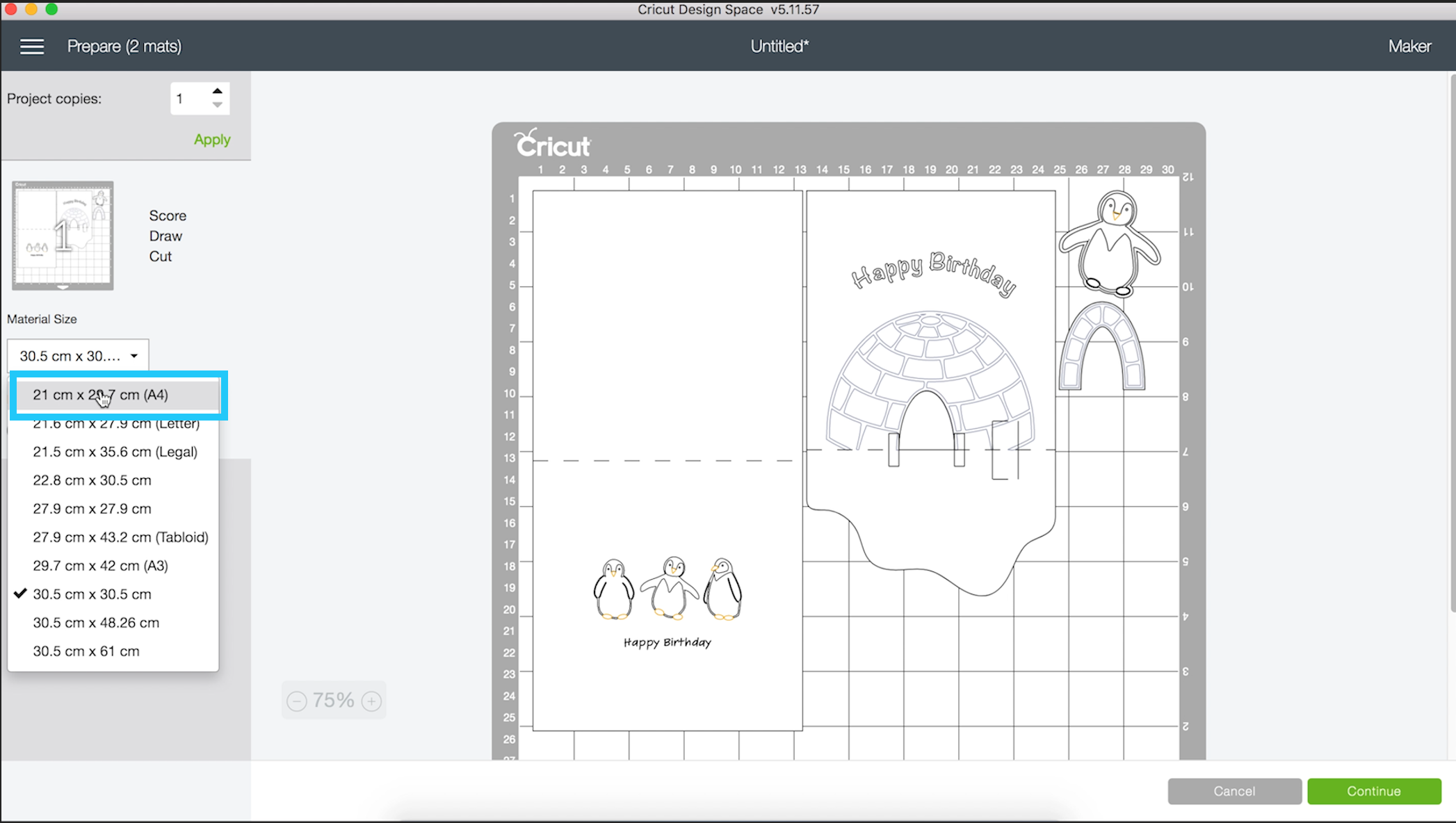Select the mat 1 thumbnail preview
Image resolution: width=1456 pixels, height=823 pixels.
tap(63, 236)
